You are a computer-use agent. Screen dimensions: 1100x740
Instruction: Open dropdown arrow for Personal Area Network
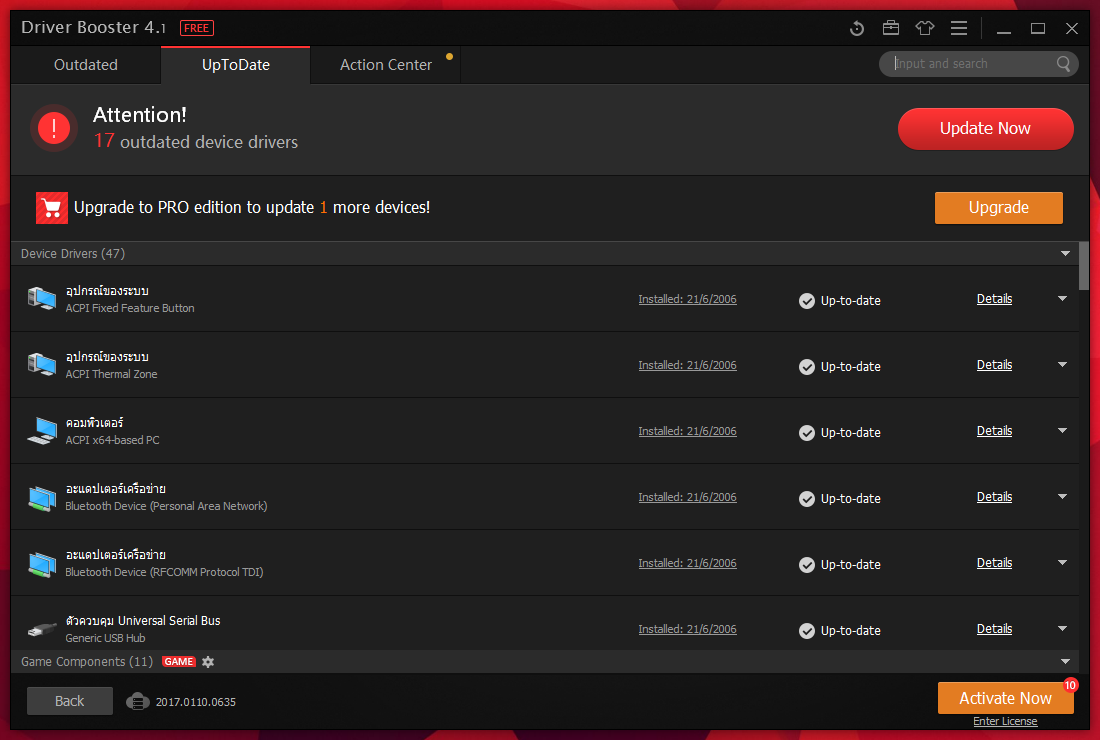click(1062, 497)
